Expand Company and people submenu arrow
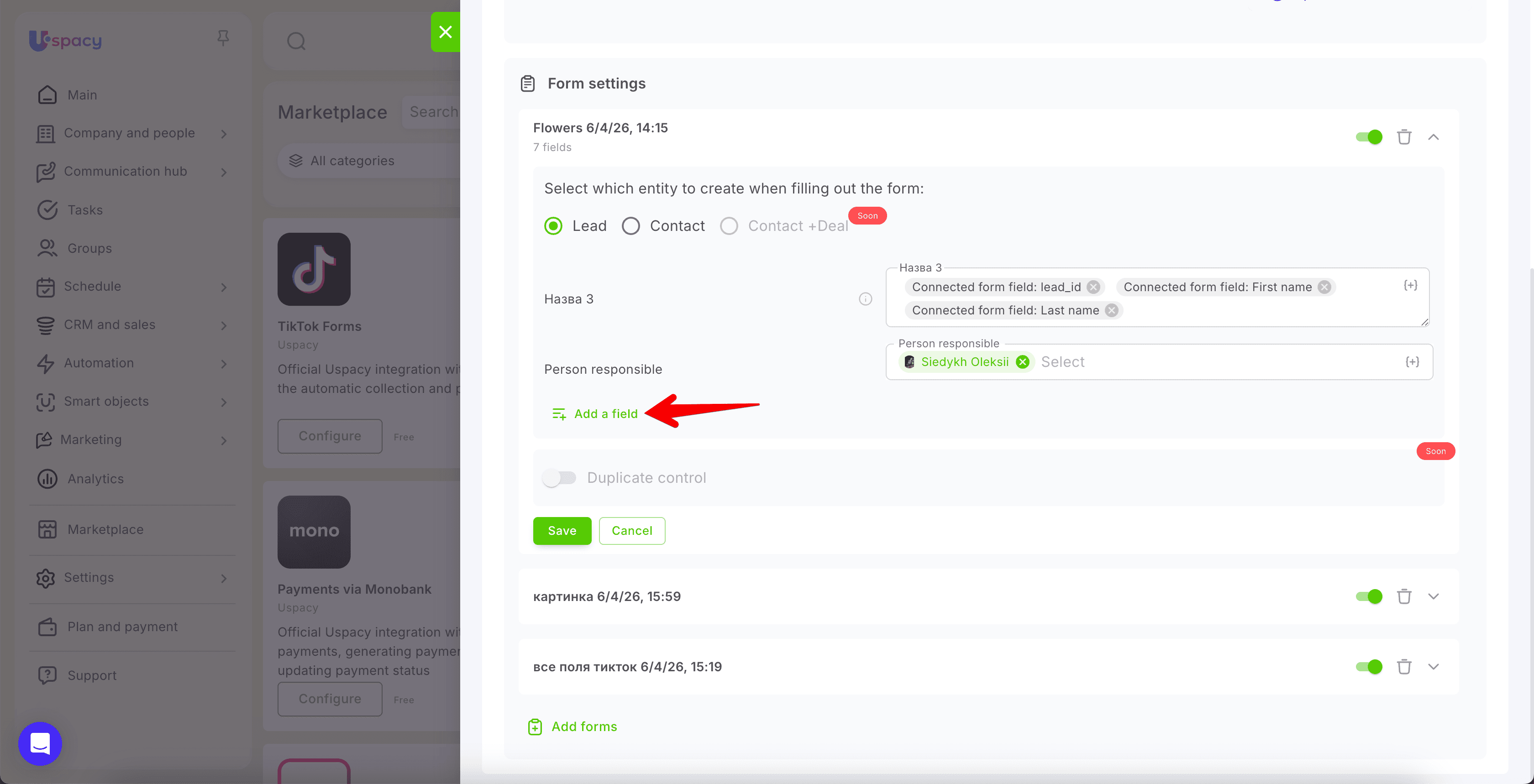Viewport: 1534px width, 784px height. [224, 134]
